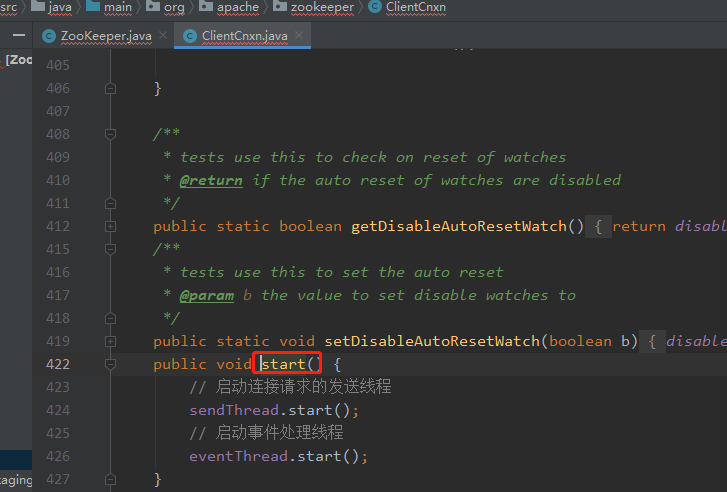This screenshot has width=727, height=492.
Task: Click the start method name on line 422
Action: point(283,364)
